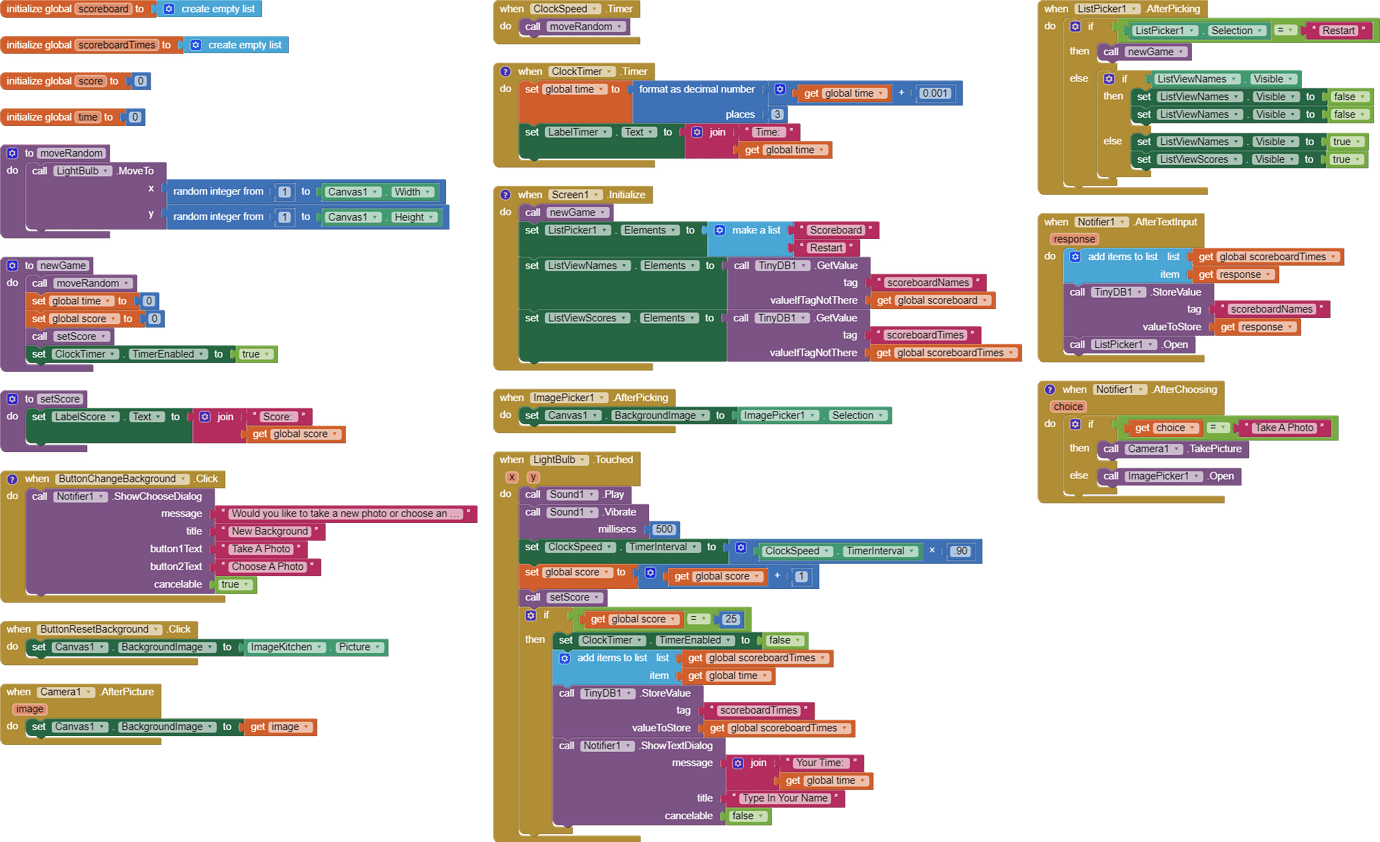The image size is (1380, 842).
Task: Click the gear on scoreboardTimes' create empty list block
Action: 195,45
